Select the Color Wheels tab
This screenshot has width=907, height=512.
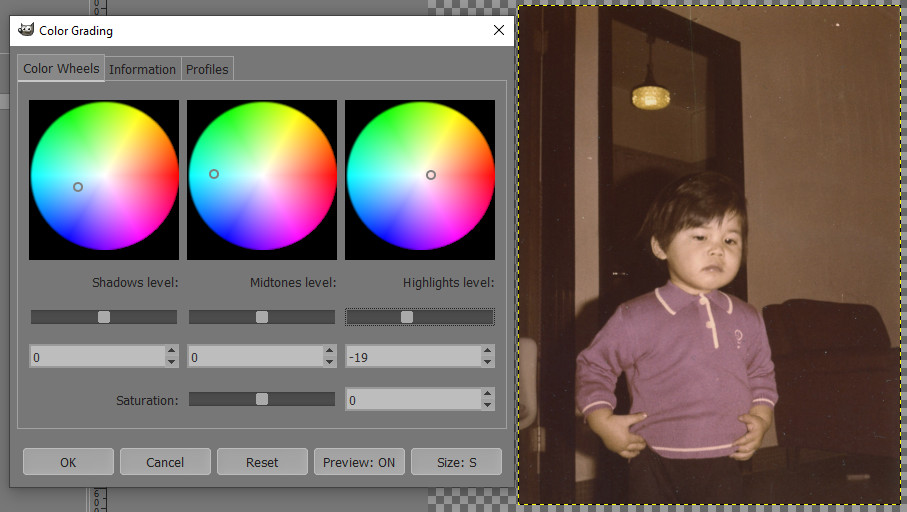click(x=61, y=68)
